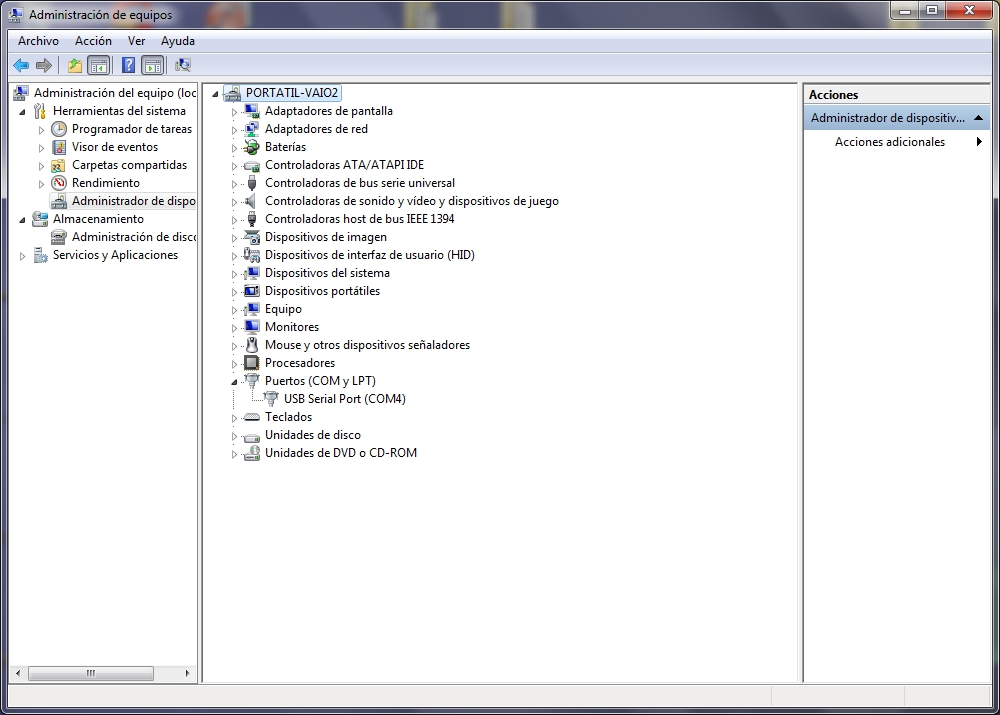Select Administración de discos in left tree
1000x715 pixels.
click(x=134, y=237)
